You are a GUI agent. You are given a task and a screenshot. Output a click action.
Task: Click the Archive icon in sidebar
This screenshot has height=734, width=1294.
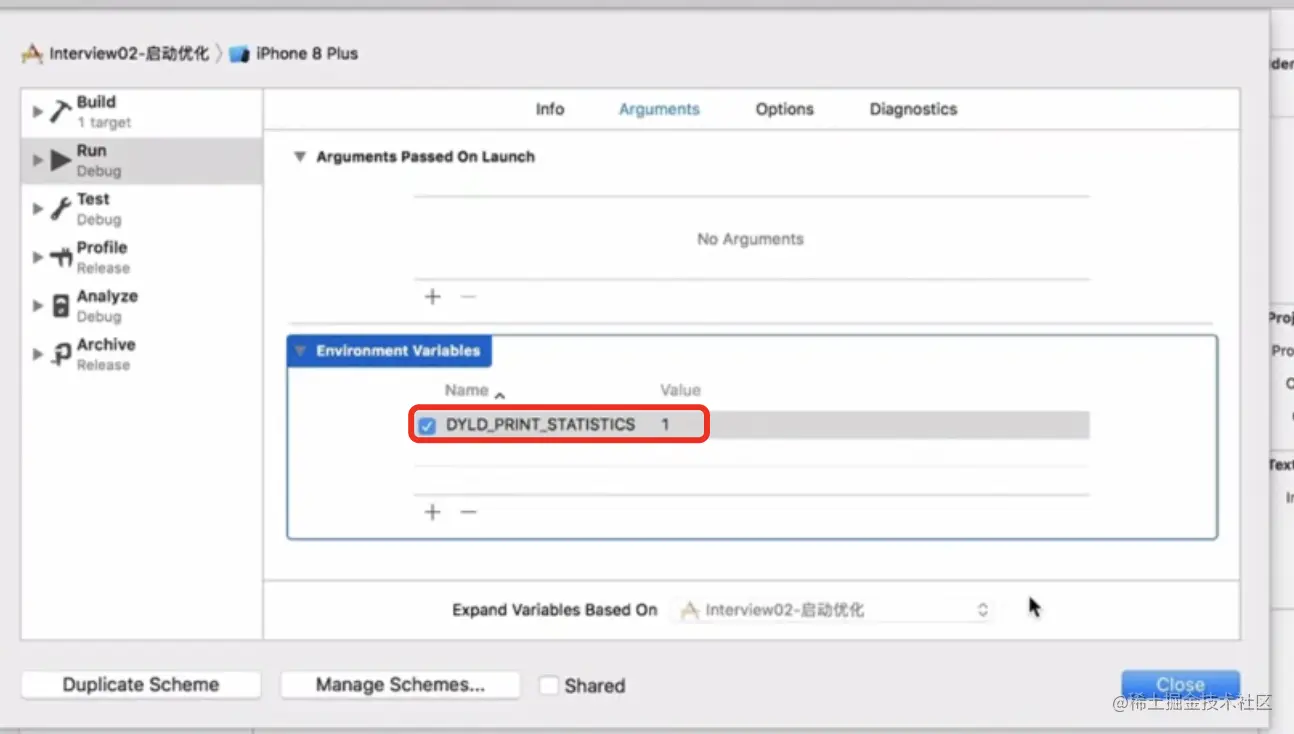60,354
